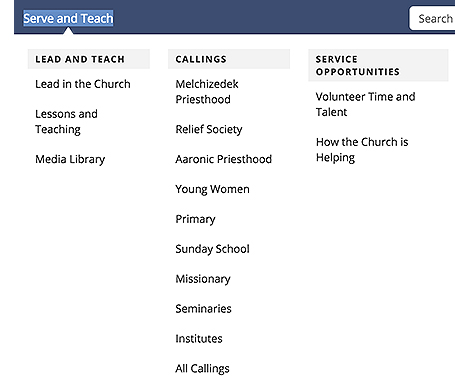Open the Sunday School link
The width and height of the screenshot is (455, 386).
(212, 249)
